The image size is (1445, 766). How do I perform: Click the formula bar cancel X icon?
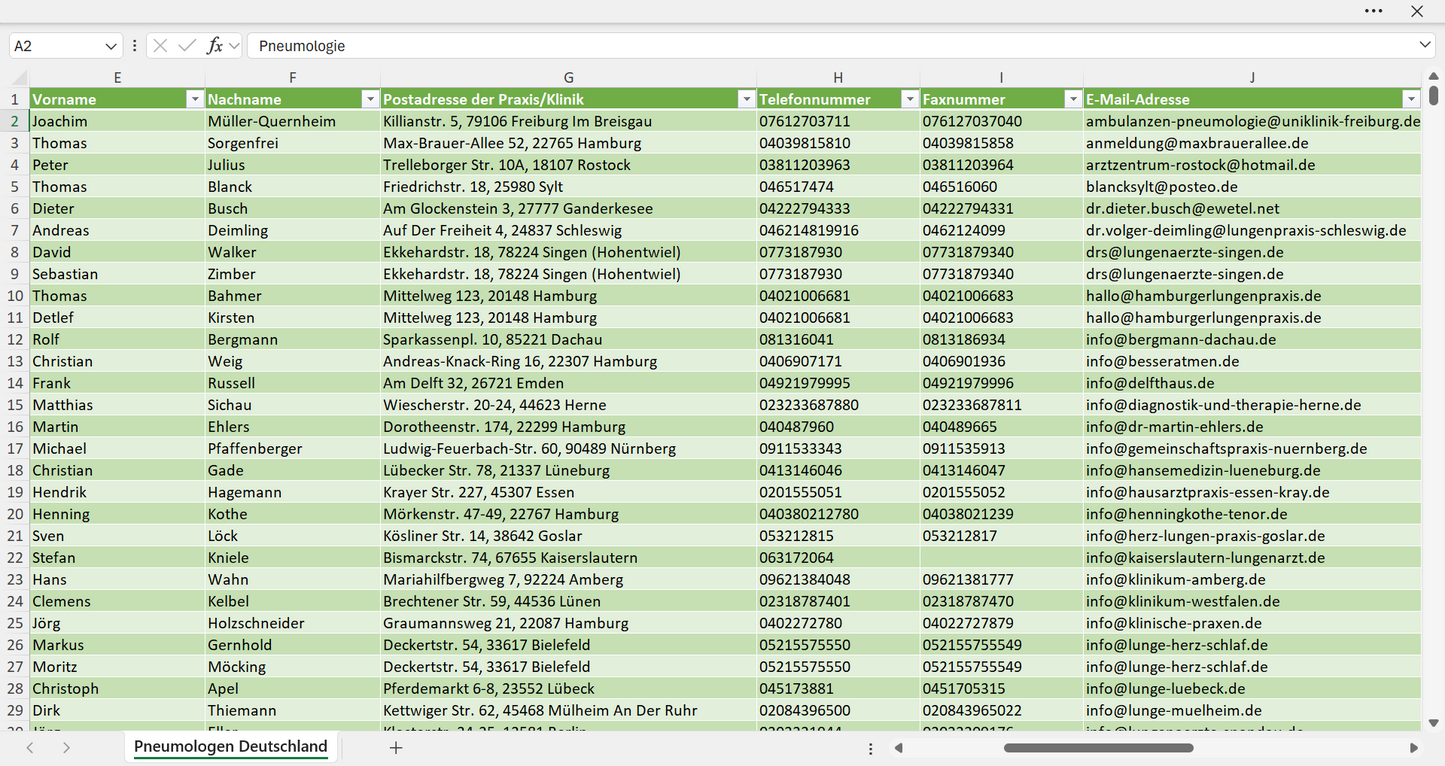(x=160, y=46)
